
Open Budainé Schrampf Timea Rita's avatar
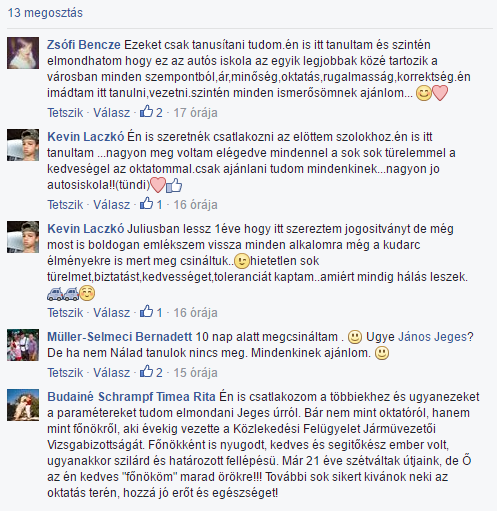(23, 405)
